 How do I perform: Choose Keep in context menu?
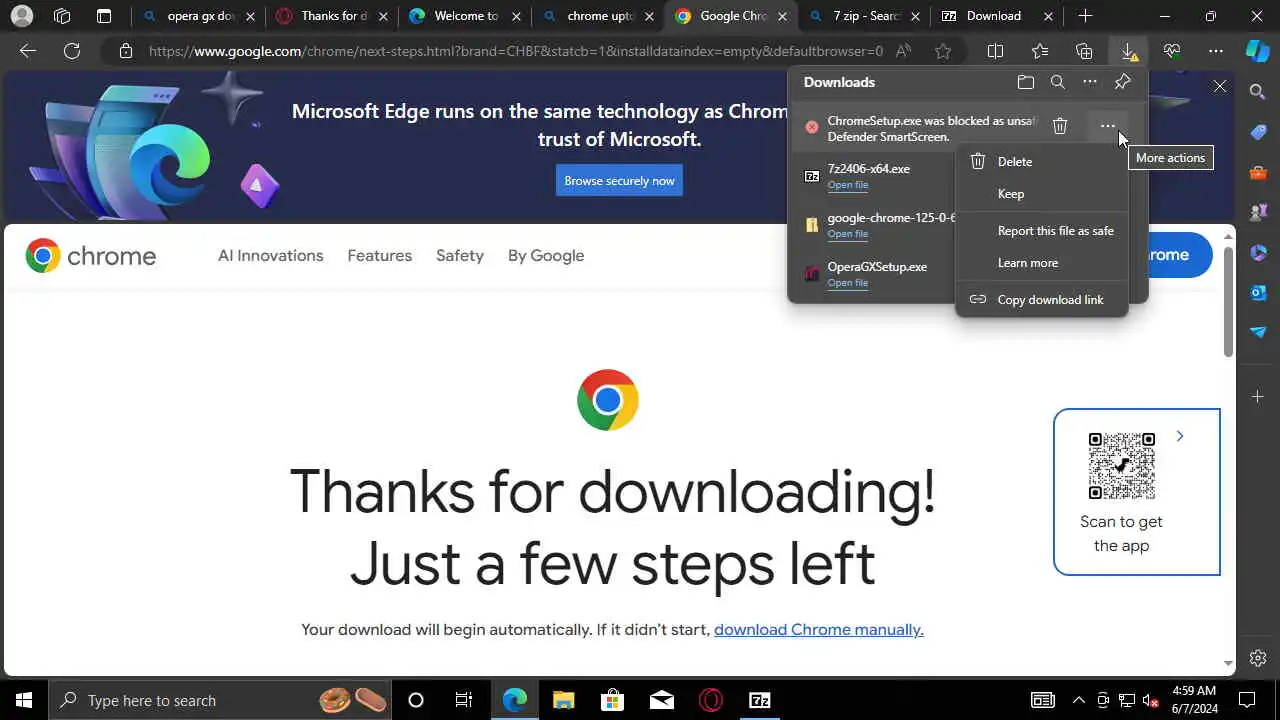click(1042, 194)
